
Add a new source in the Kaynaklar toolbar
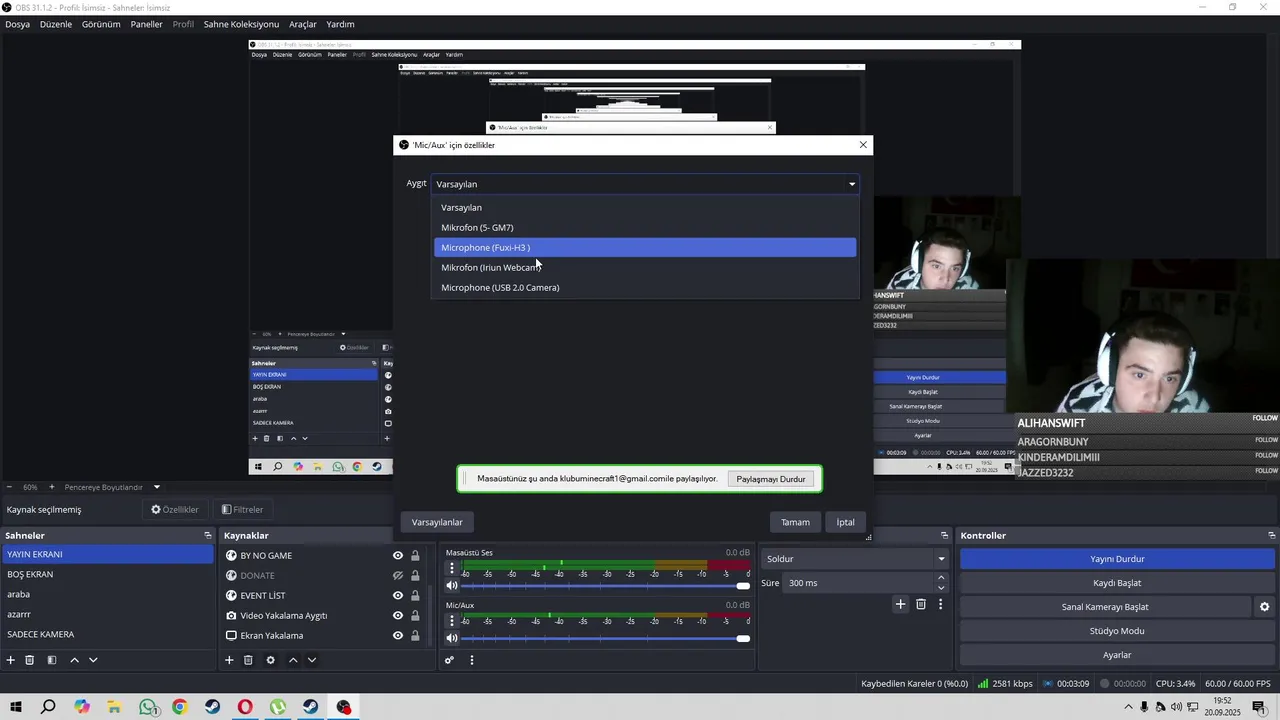tap(229, 660)
